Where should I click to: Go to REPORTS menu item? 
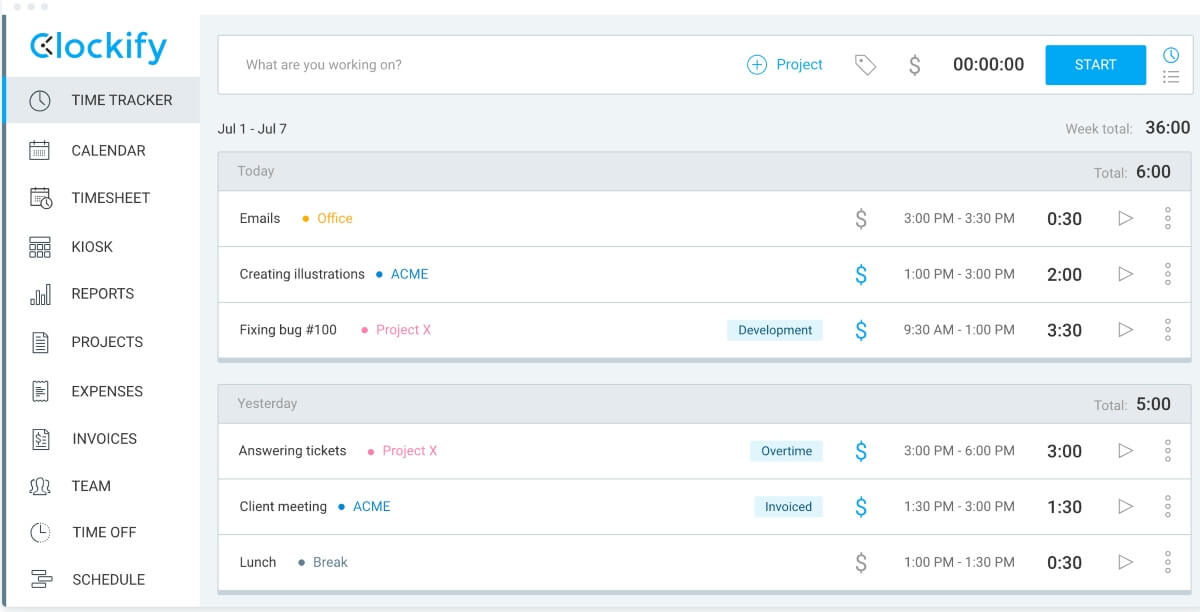(x=103, y=294)
